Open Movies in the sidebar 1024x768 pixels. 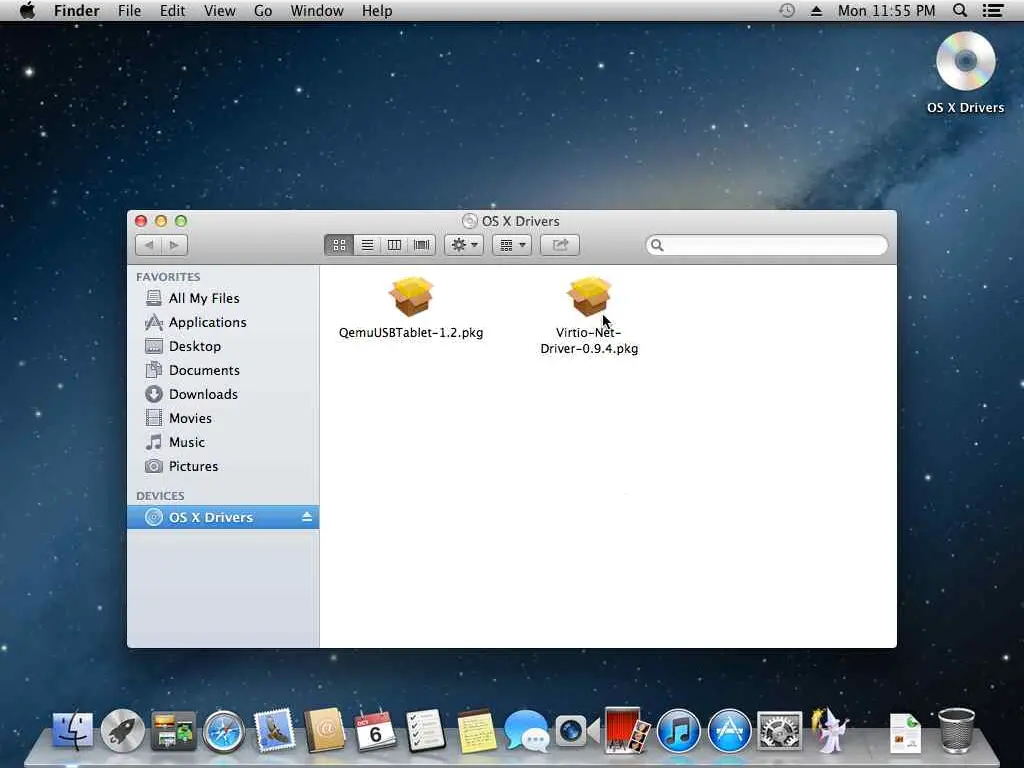[x=223, y=418]
